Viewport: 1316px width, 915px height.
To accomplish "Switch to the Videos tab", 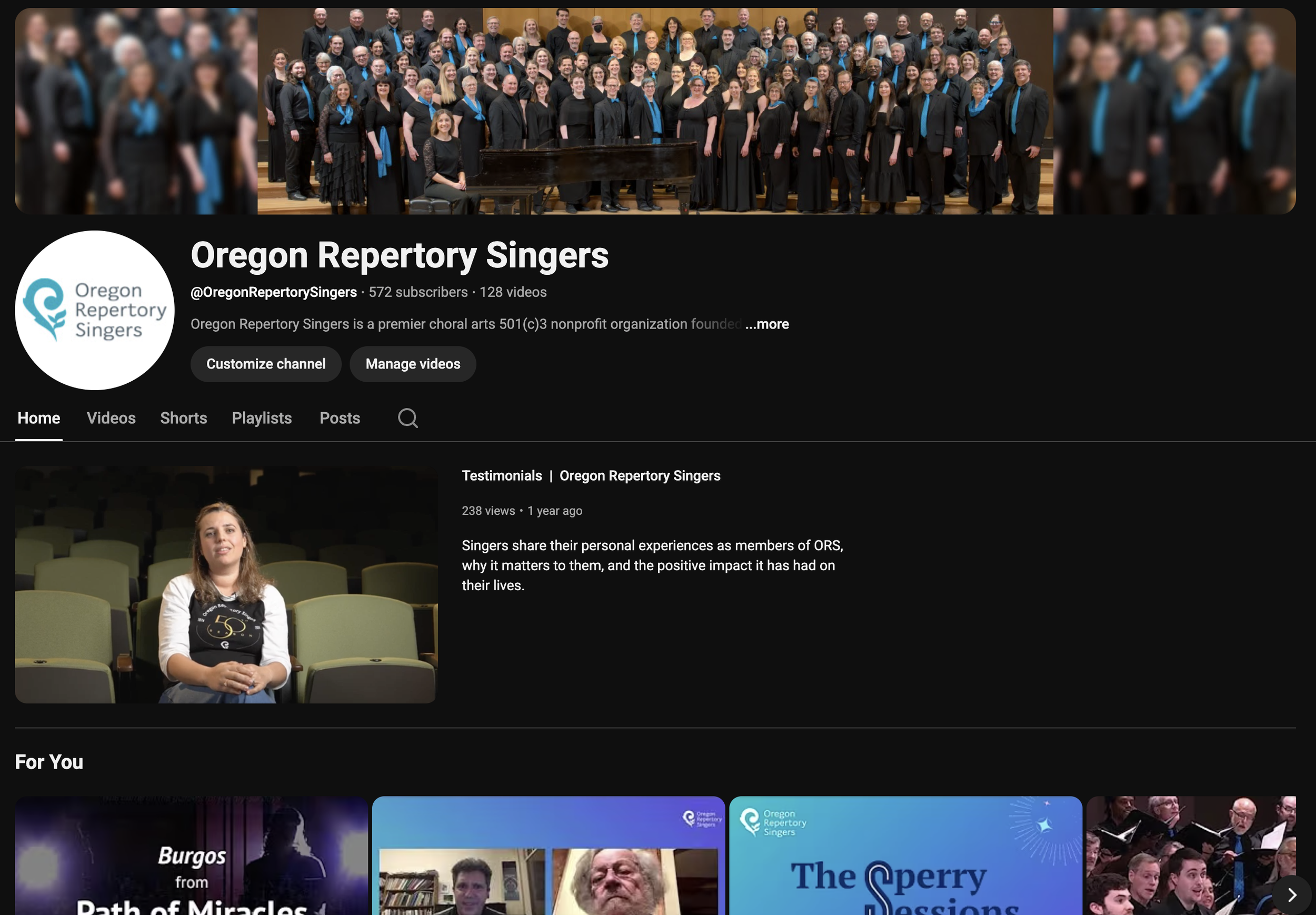I will [x=111, y=418].
